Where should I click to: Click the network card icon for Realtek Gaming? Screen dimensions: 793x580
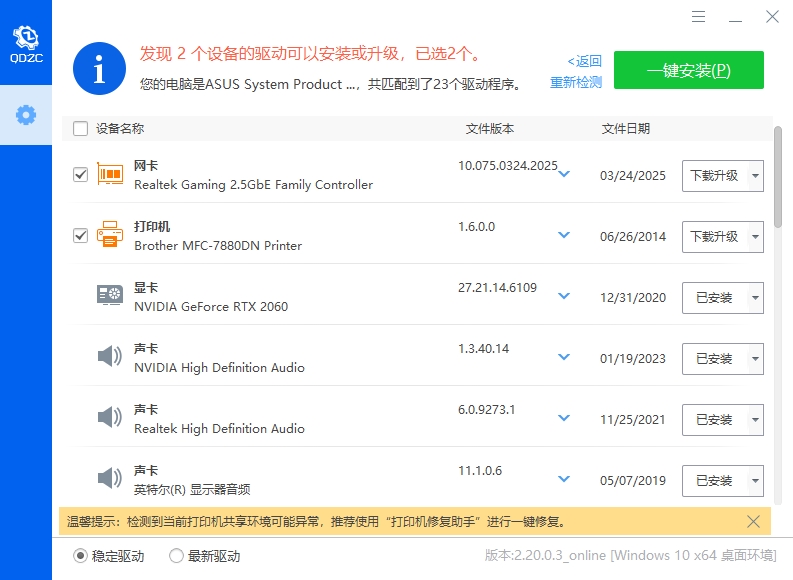(x=110, y=174)
